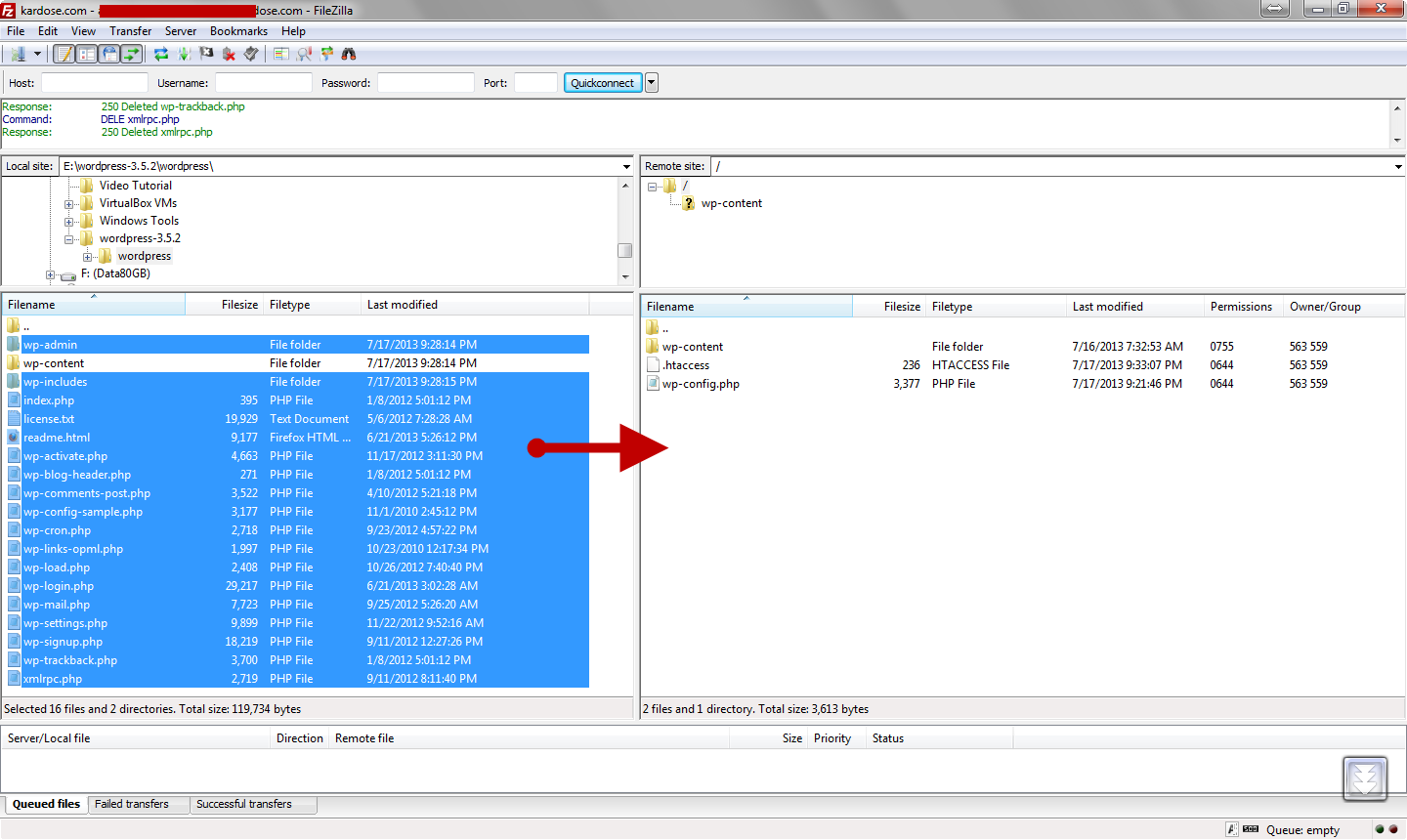Screen dimensions: 1407x840
Task: Toggle display of remote directory tree
Action: (x=108, y=55)
